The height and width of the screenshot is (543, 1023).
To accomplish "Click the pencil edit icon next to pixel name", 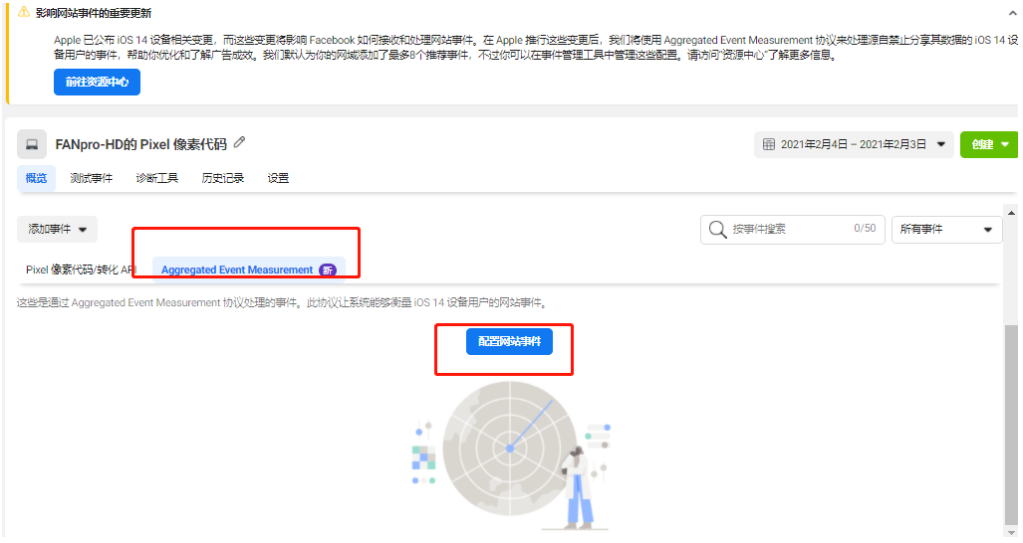I will coord(239,142).
